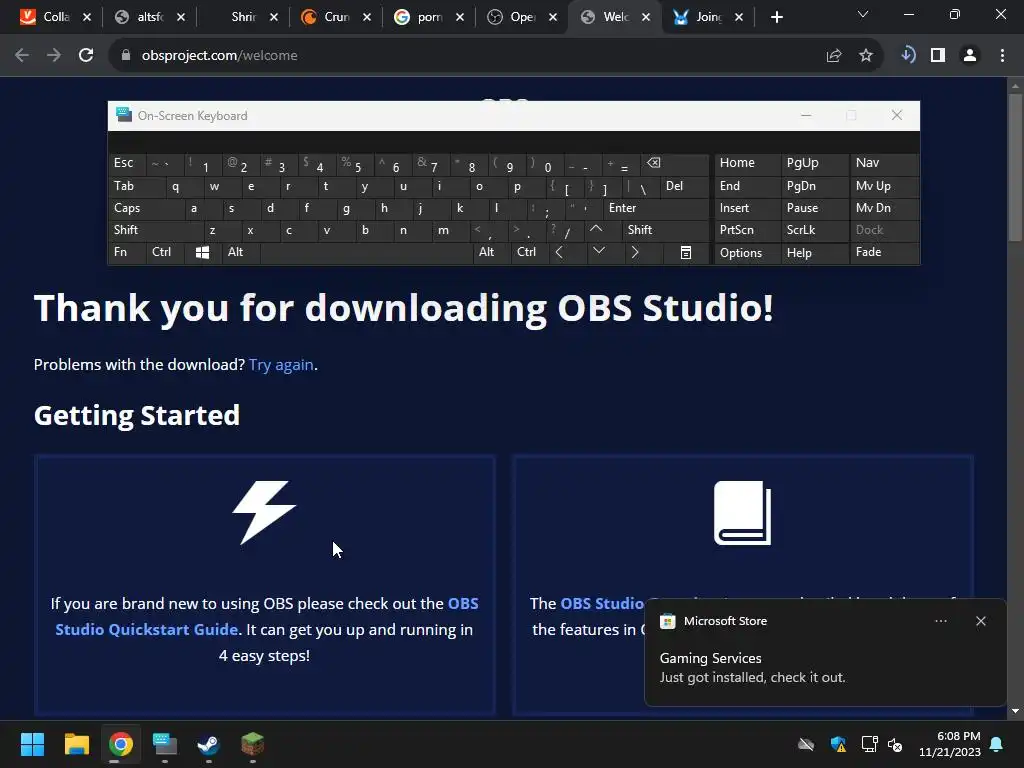Open a new browser tab
The height and width of the screenshot is (768, 1024).
pyautogui.click(x=776, y=17)
